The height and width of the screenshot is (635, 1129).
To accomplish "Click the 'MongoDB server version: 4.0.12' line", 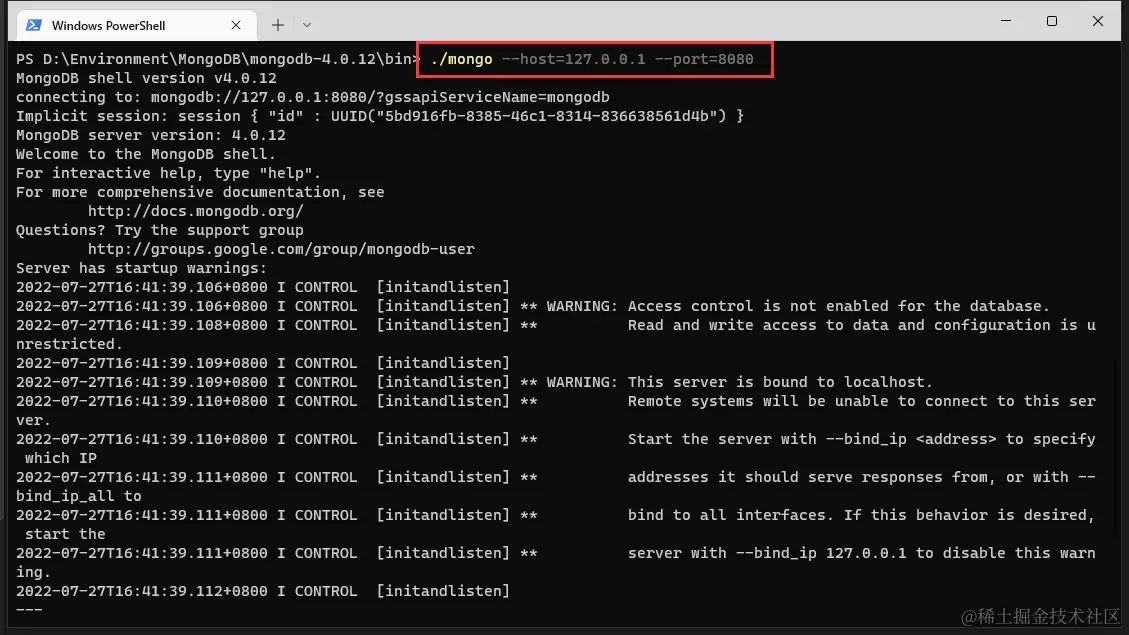I will tap(150, 135).
